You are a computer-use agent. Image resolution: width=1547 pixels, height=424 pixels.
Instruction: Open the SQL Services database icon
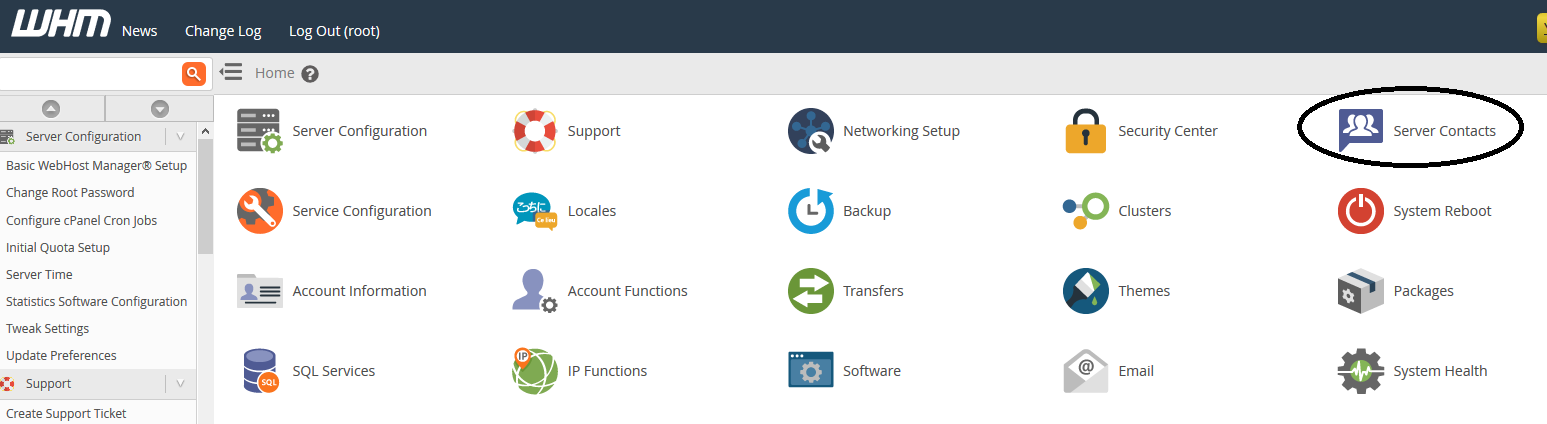pos(260,371)
